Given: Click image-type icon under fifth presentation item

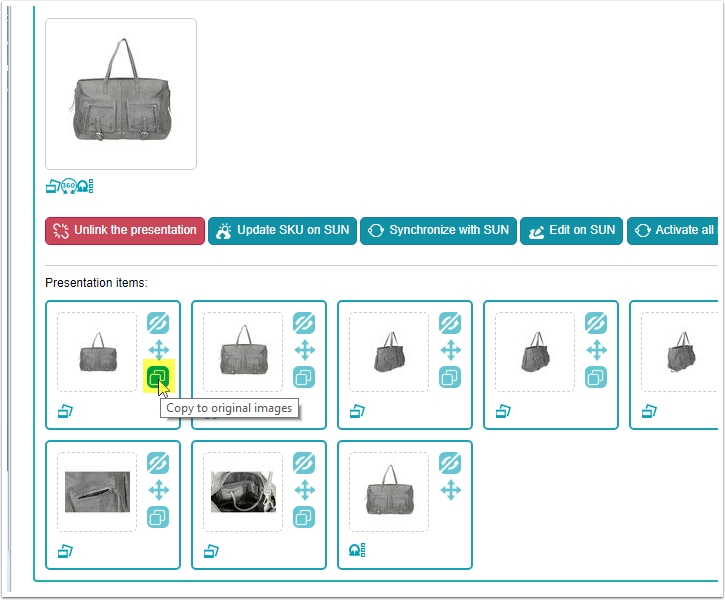Looking at the screenshot, I should click(x=649, y=411).
